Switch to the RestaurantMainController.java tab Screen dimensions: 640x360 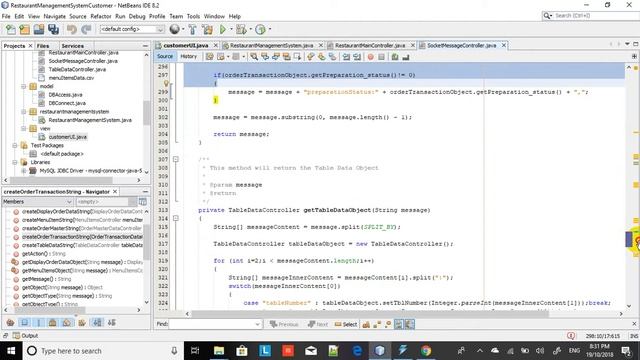coord(370,45)
